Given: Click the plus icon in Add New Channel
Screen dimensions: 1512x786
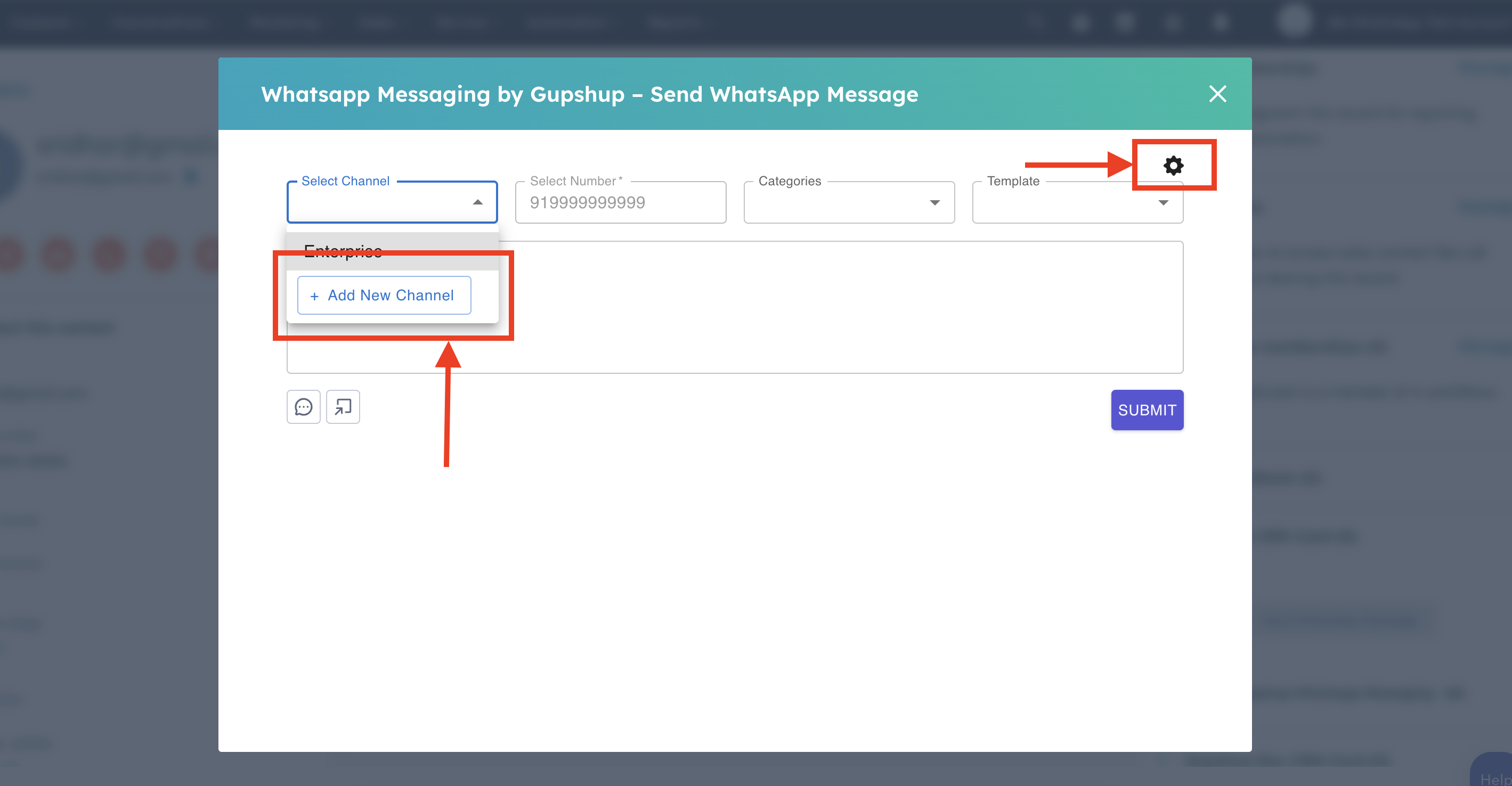Looking at the screenshot, I should 315,296.
